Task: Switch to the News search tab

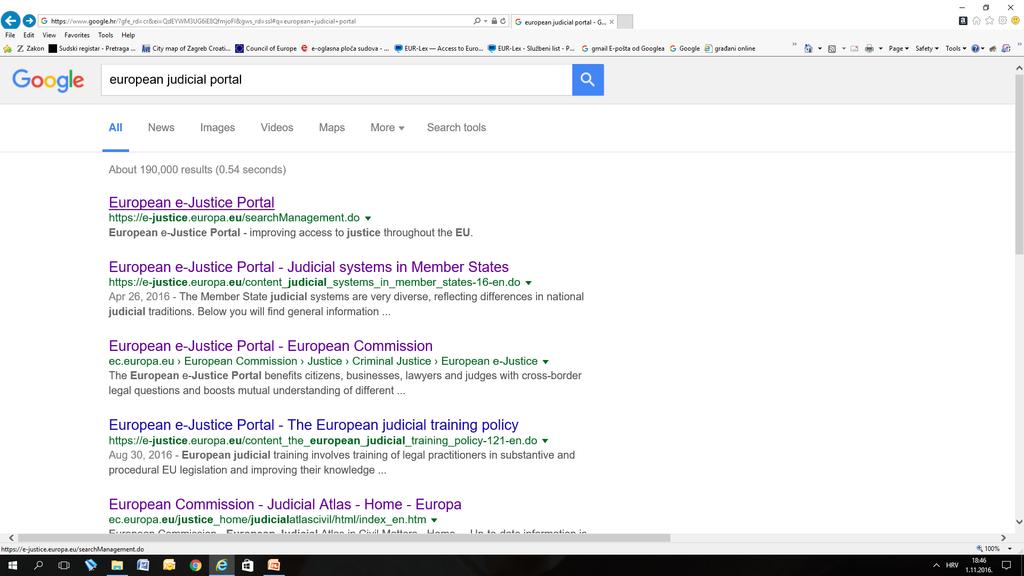Action: 161,128
